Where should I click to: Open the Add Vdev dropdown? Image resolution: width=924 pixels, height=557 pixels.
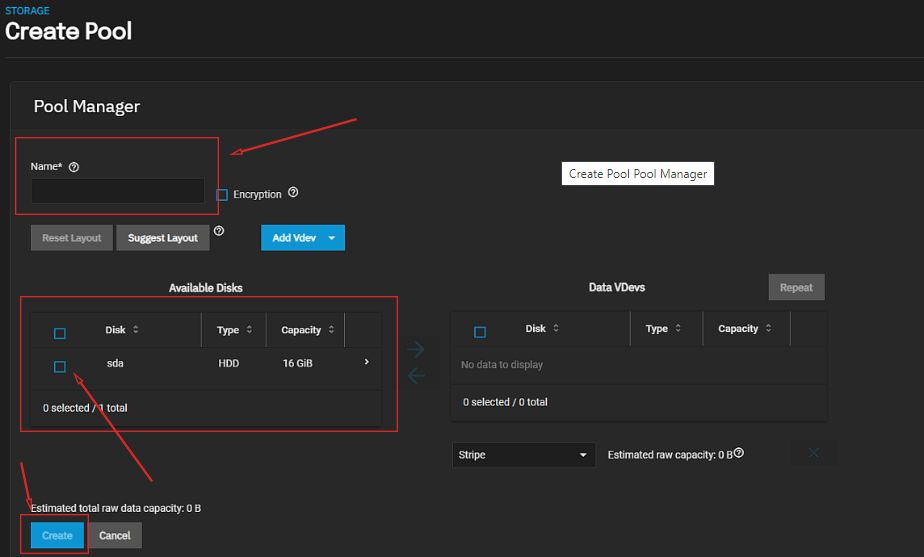click(302, 238)
